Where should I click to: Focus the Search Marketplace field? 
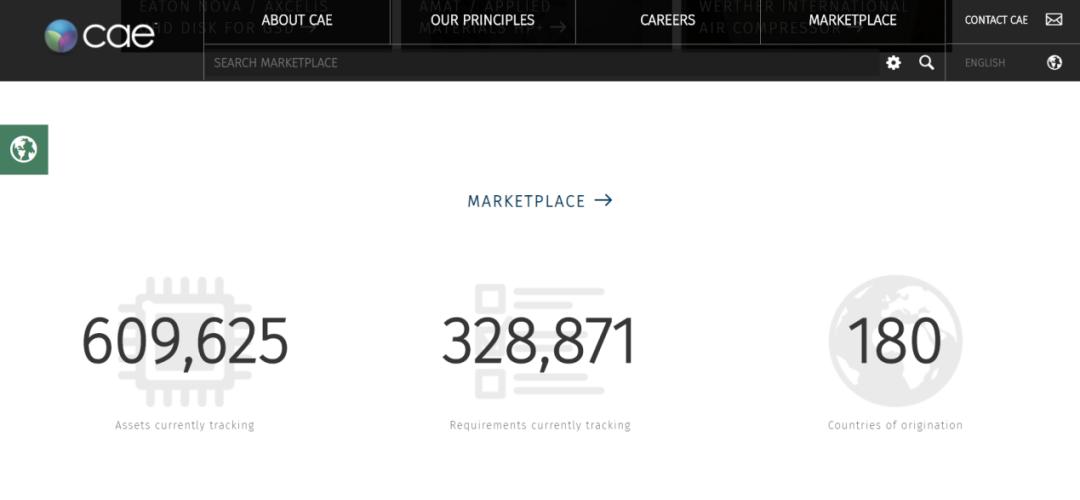point(540,63)
